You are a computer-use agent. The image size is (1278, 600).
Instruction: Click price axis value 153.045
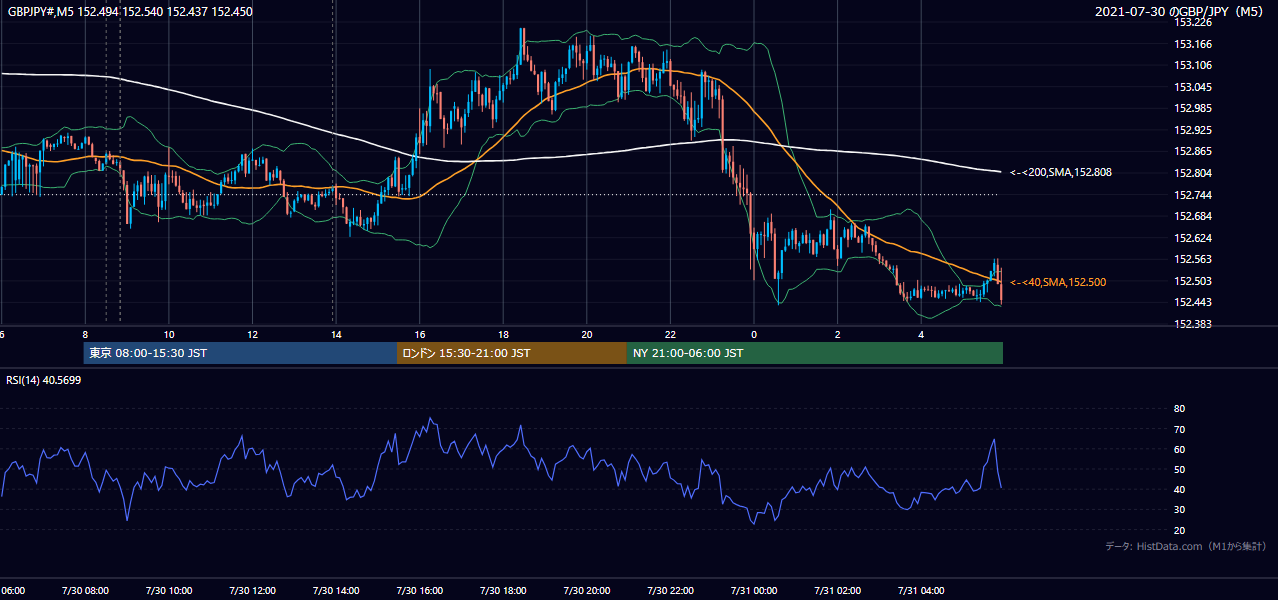1193,87
